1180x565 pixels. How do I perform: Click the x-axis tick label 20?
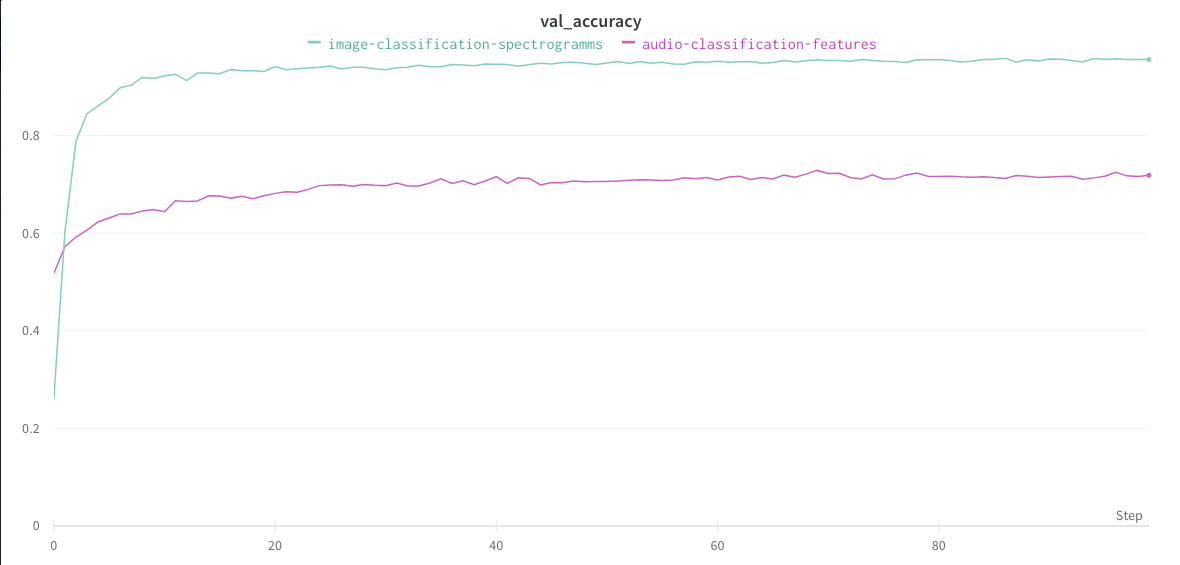click(275, 546)
